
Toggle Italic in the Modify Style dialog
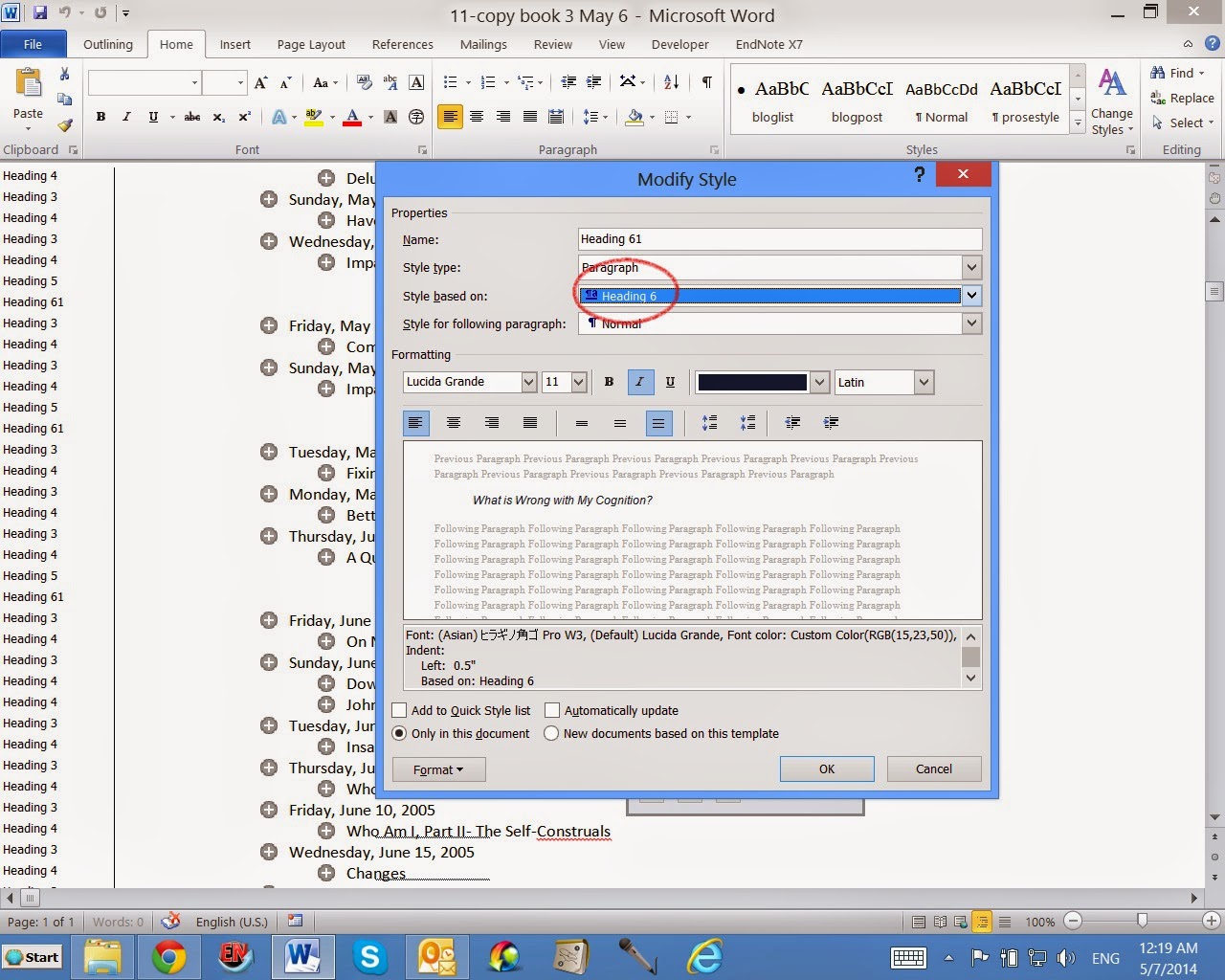point(639,382)
